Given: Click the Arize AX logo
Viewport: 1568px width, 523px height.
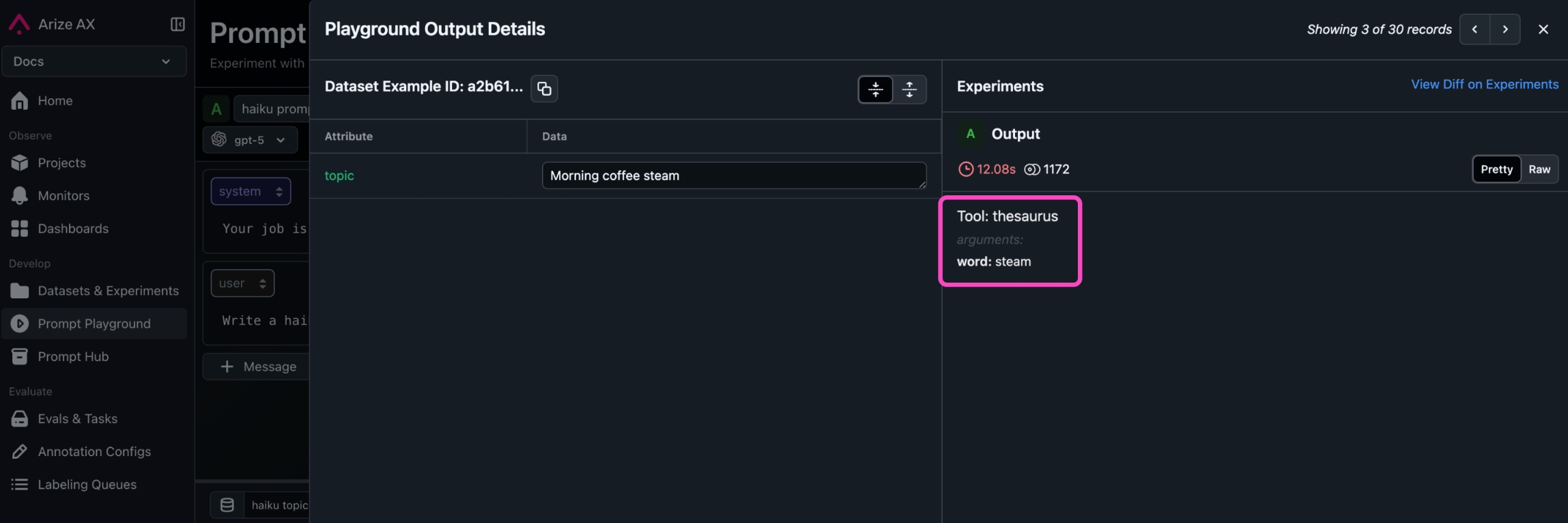Looking at the screenshot, I should point(19,25).
